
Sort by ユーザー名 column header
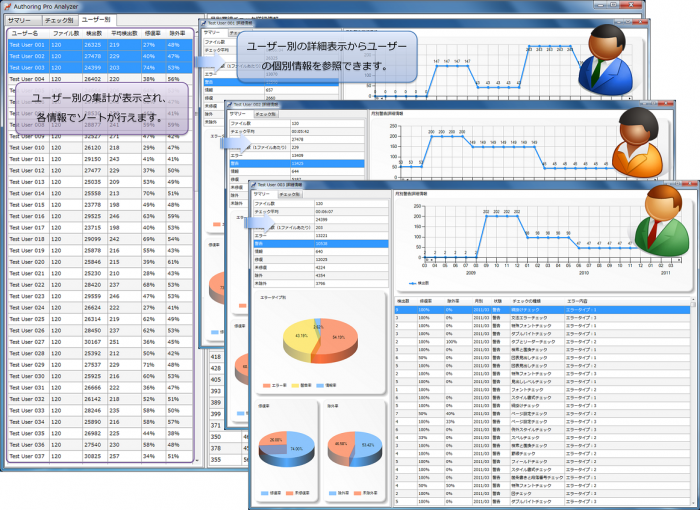point(25,34)
